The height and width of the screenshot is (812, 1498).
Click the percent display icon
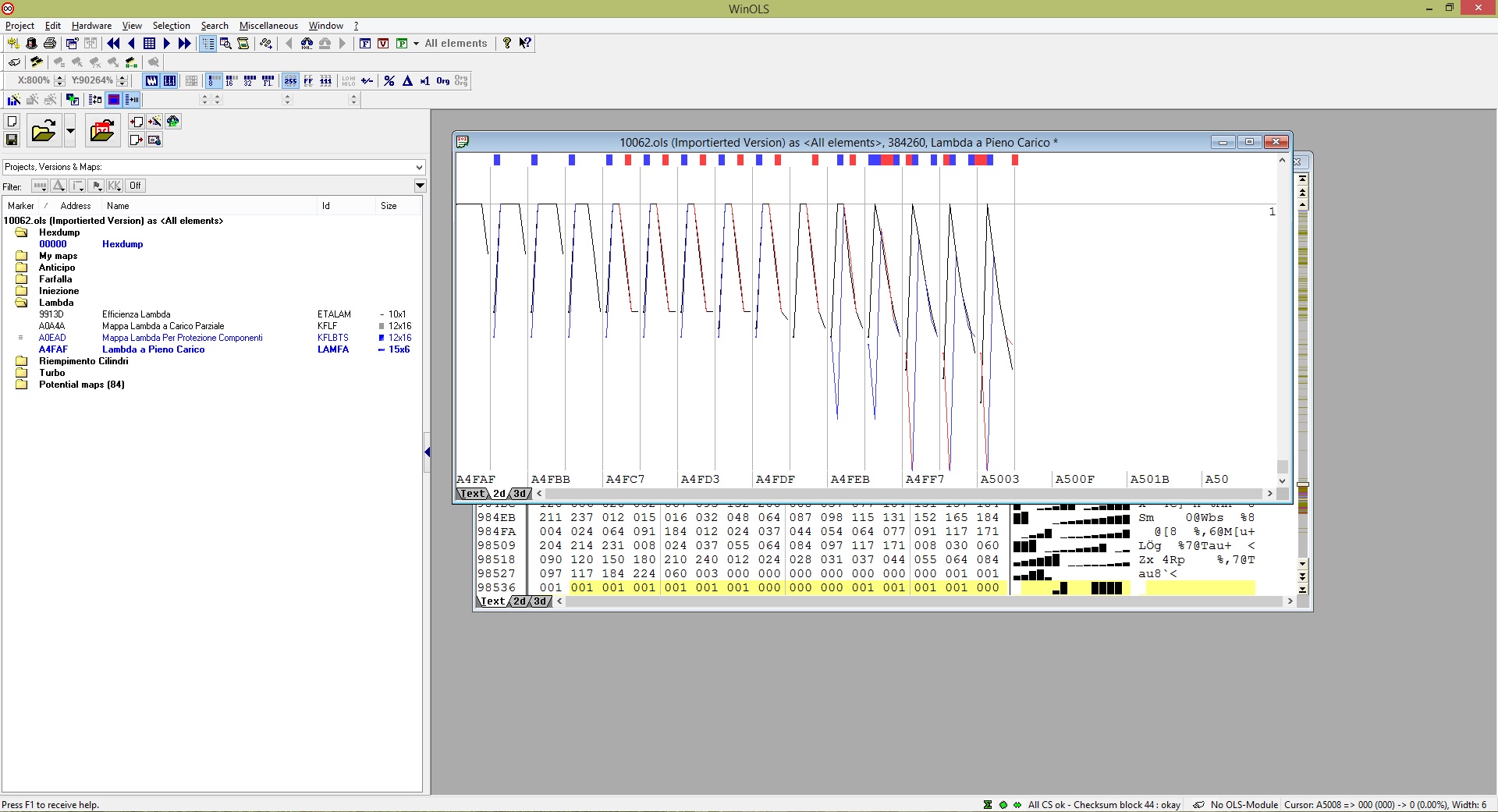point(389,80)
